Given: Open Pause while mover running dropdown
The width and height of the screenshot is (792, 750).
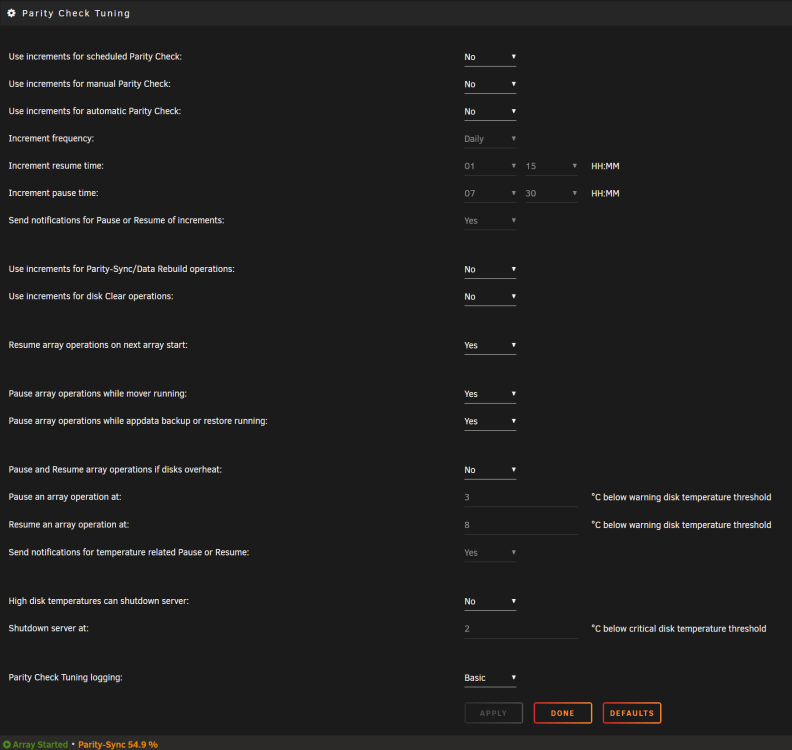Looking at the screenshot, I should (490, 394).
